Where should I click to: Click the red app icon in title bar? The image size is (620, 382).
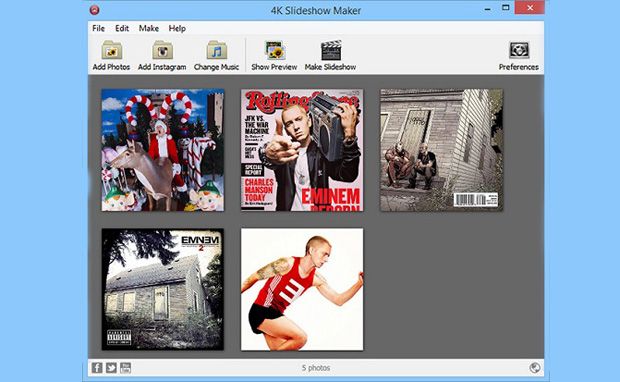pyautogui.click(x=95, y=10)
